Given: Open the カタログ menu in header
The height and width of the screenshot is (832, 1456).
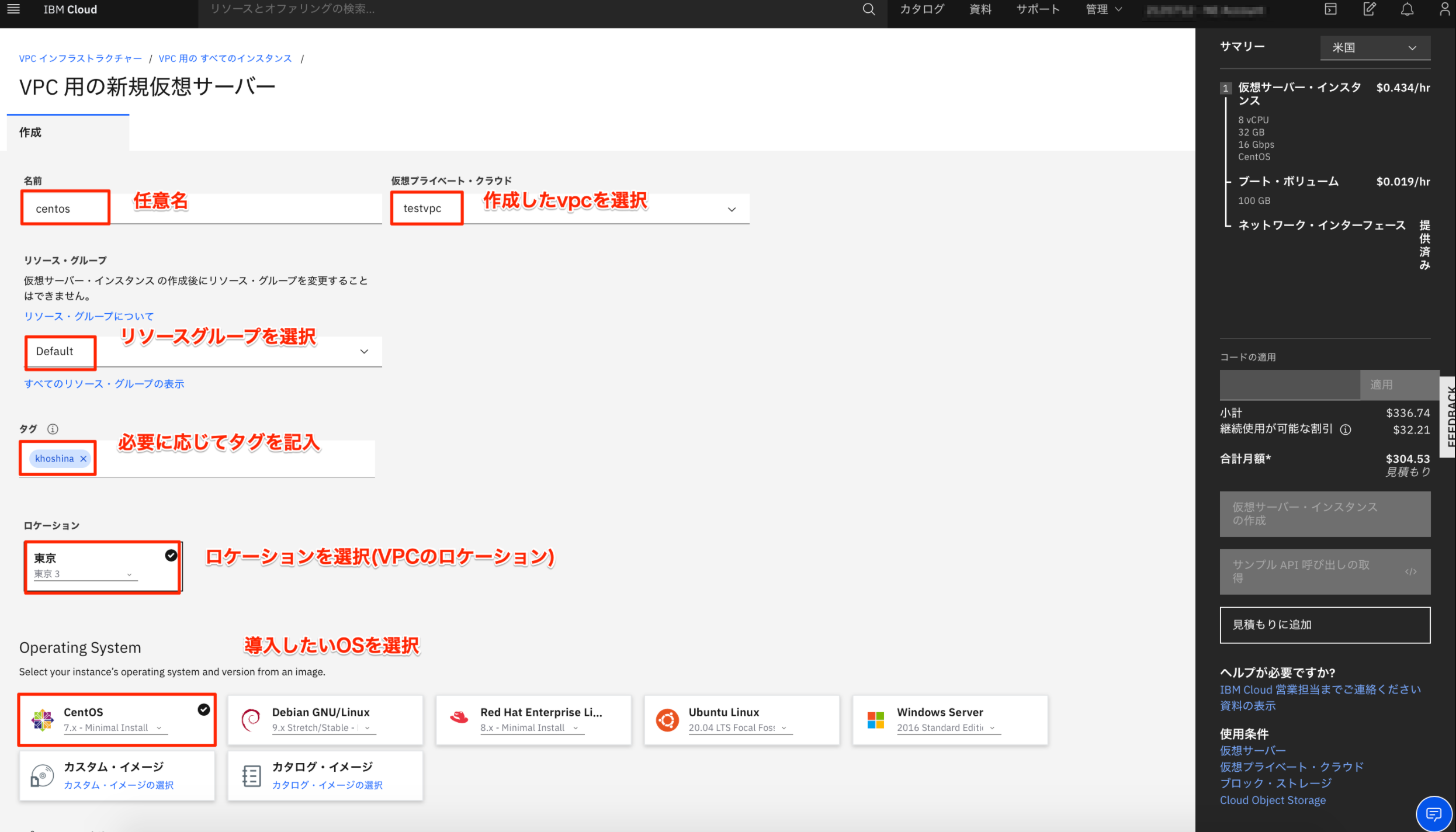Looking at the screenshot, I should [921, 9].
